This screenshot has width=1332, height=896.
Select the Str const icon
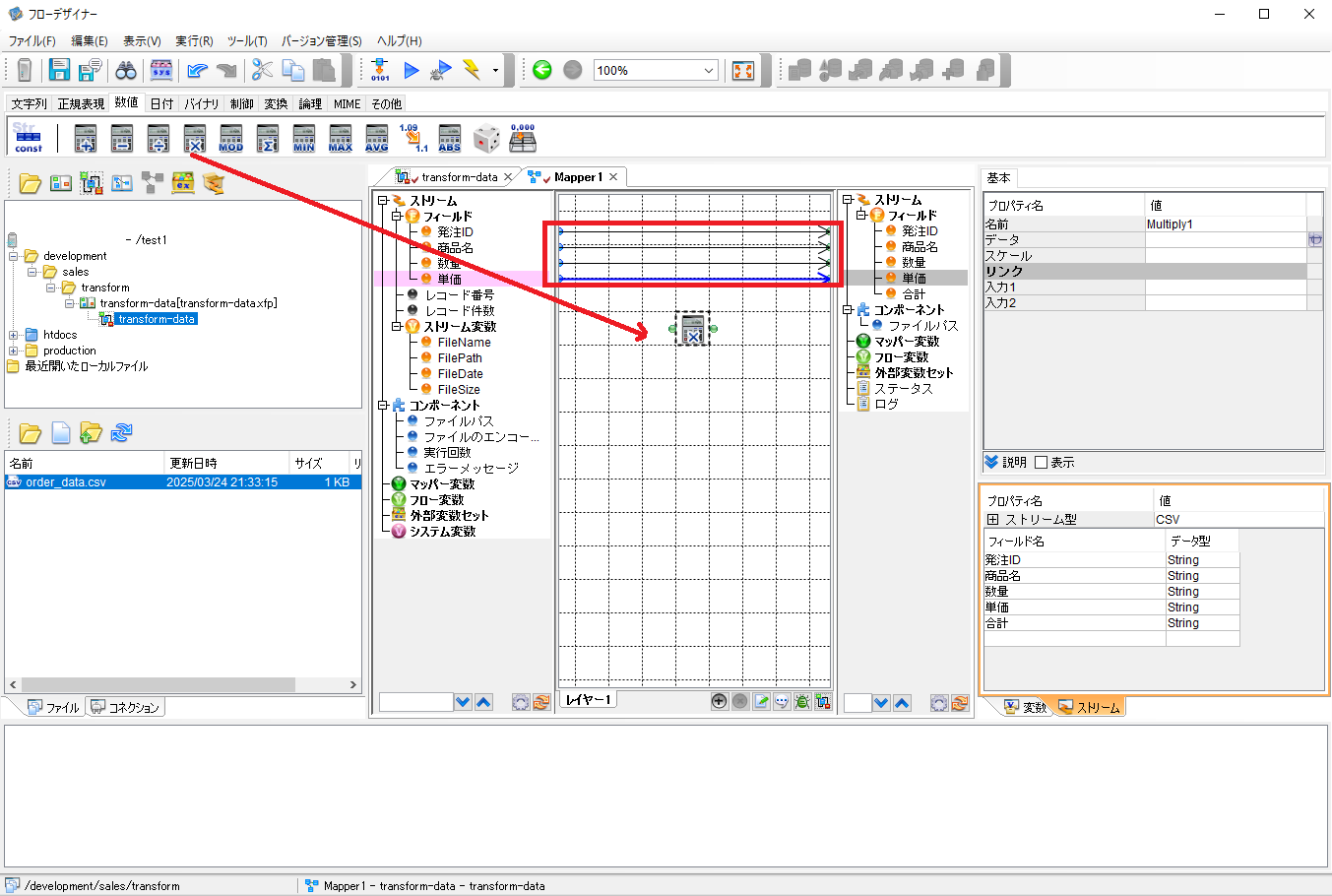pyautogui.click(x=29, y=138)
